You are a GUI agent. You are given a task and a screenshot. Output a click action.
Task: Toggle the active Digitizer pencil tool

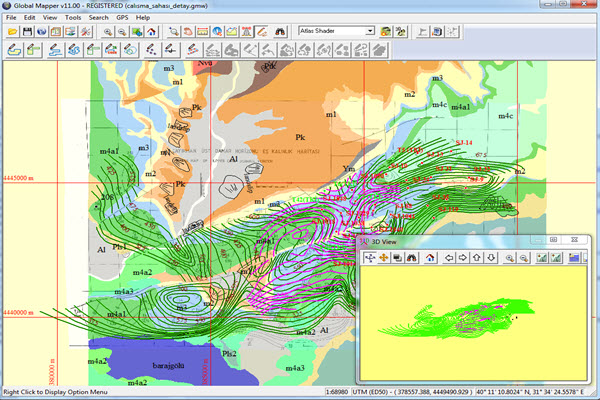(x=262, y=32)
